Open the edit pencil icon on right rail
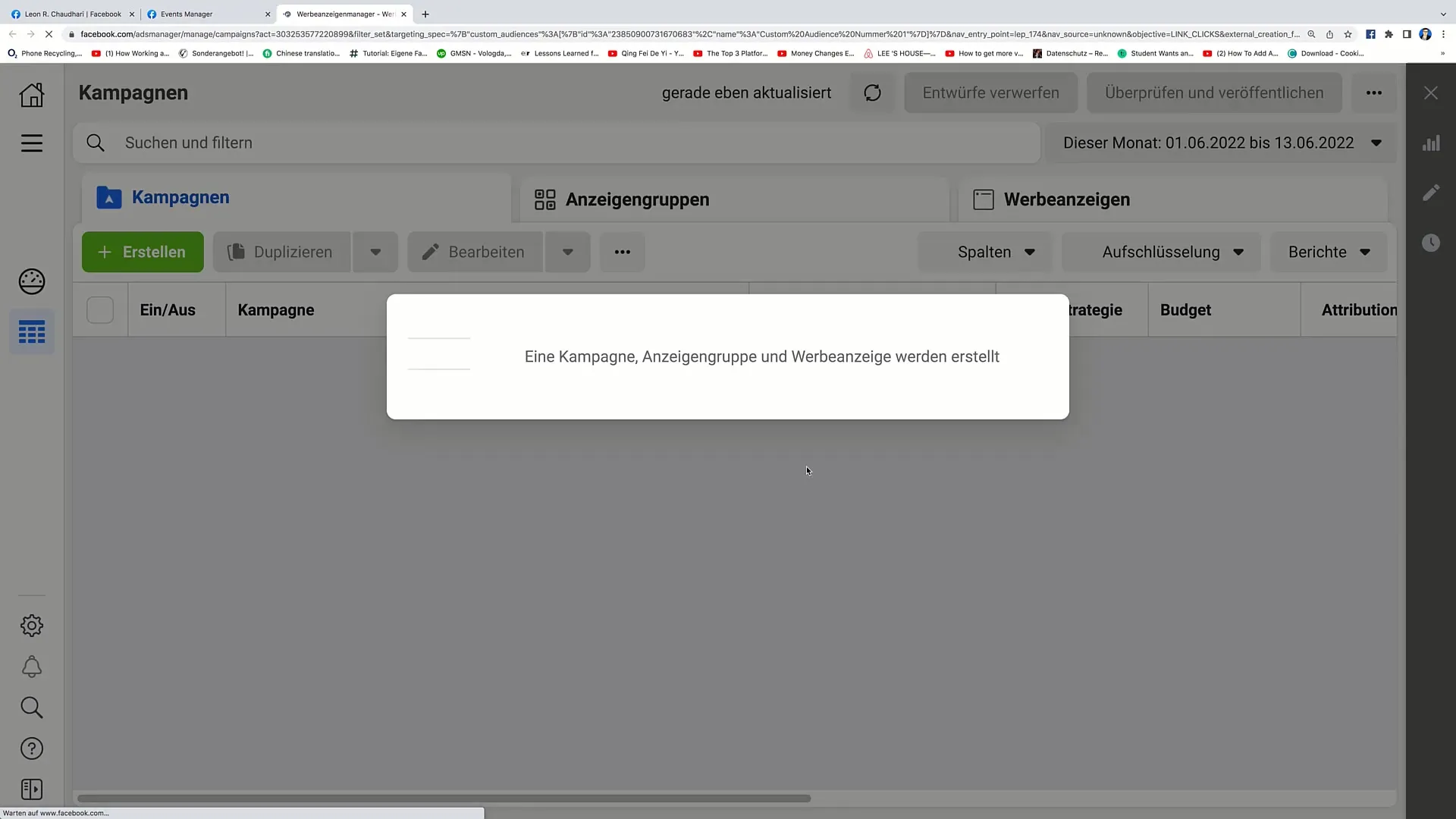Screen dimensions: 1456x819 tap(1431, 193)
